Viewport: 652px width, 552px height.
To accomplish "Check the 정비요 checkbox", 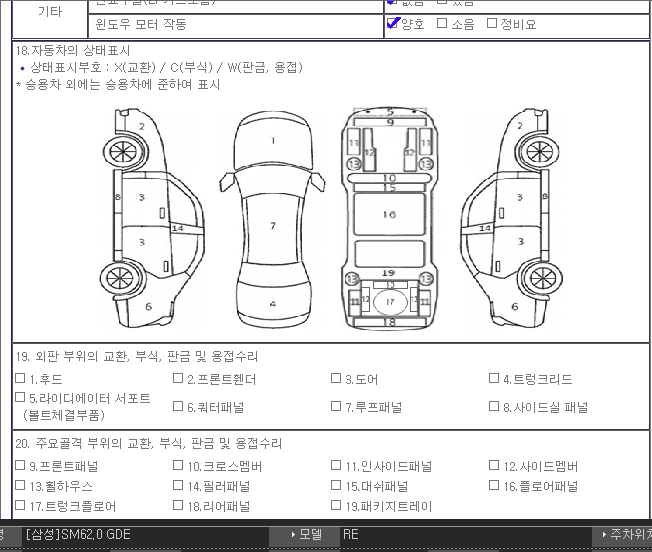I will 491,23.
